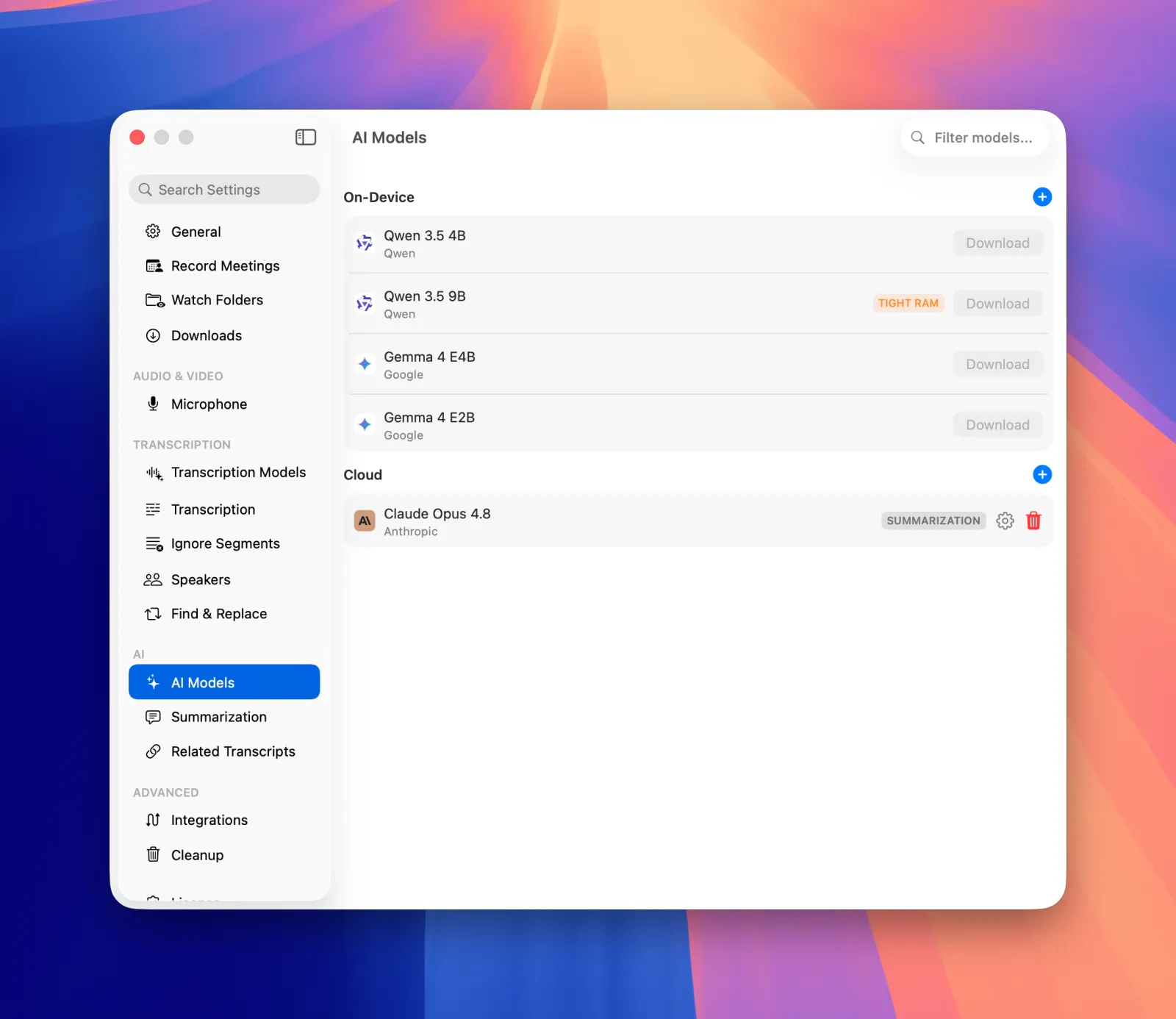This screenshot has width=1176, height=1019.
Task: Click the General gear icon in sidebar
Action: [x=153, y=232]
